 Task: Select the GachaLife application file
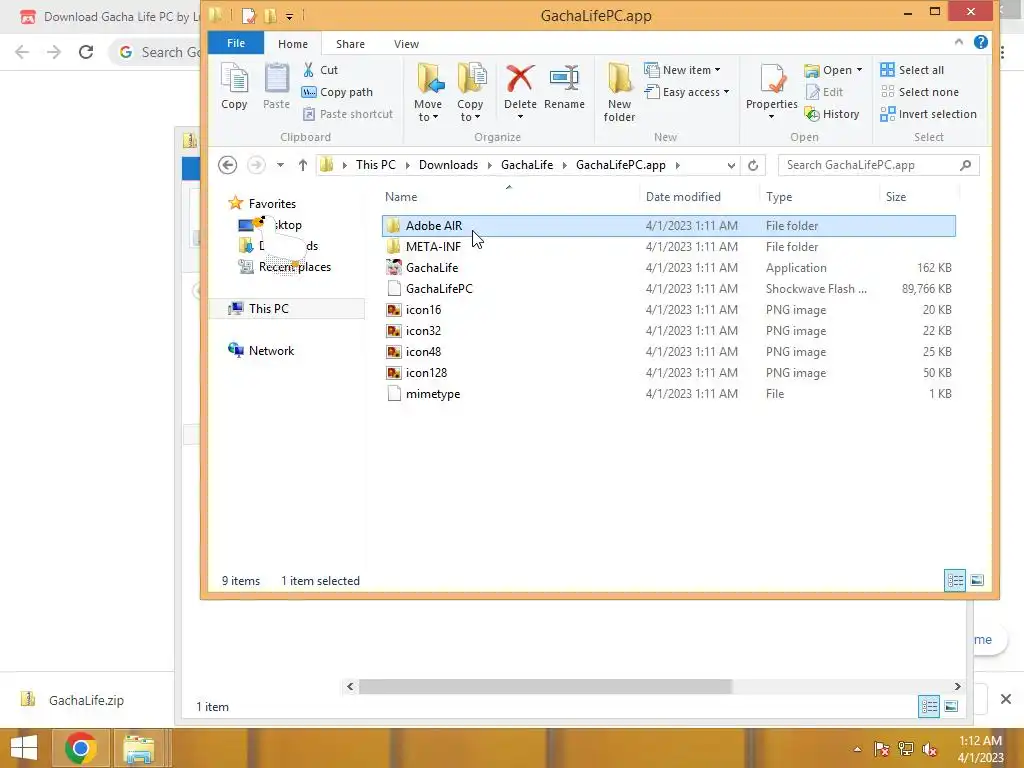(668, 268)
